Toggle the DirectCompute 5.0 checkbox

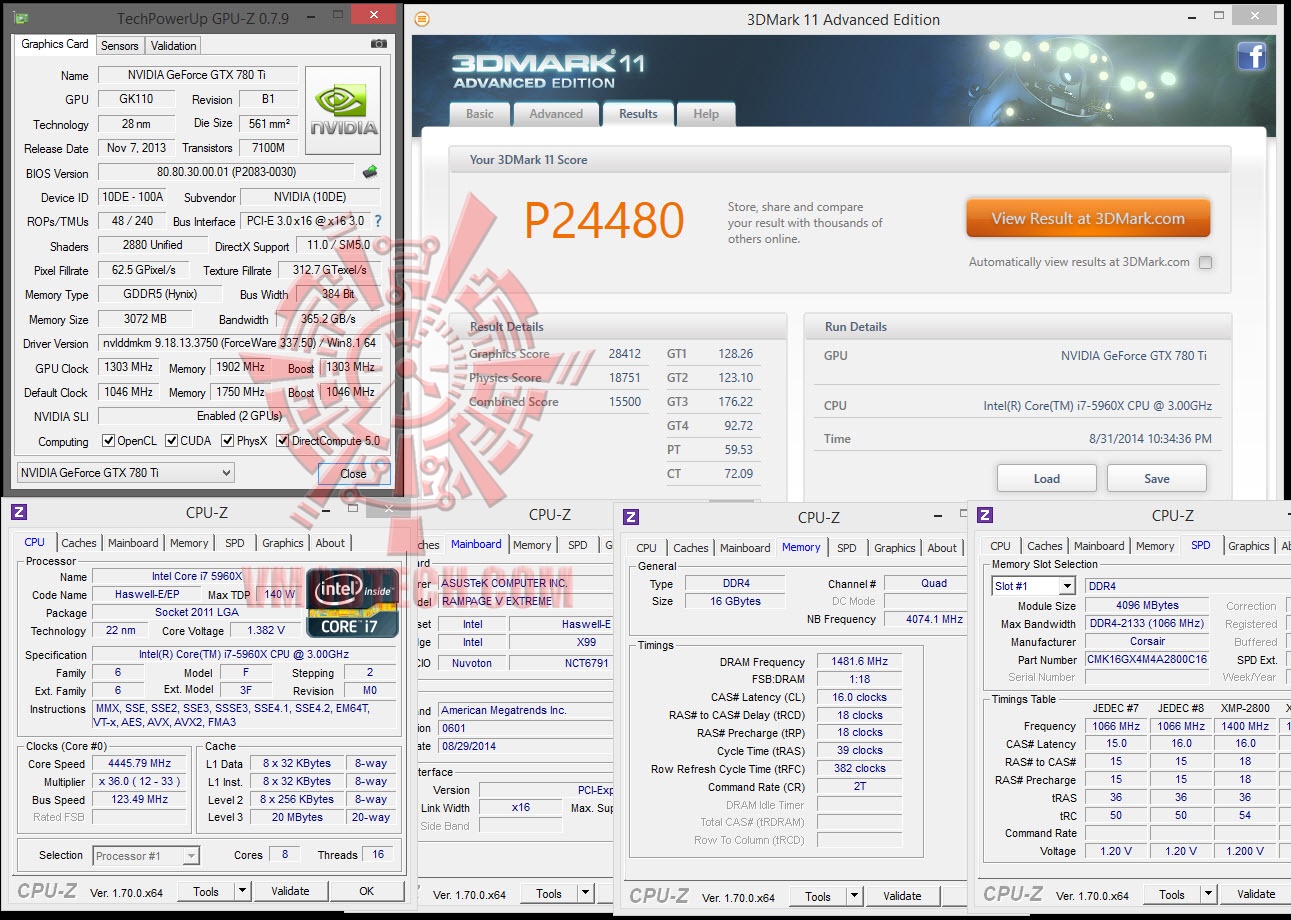click(x=283, y=441)
